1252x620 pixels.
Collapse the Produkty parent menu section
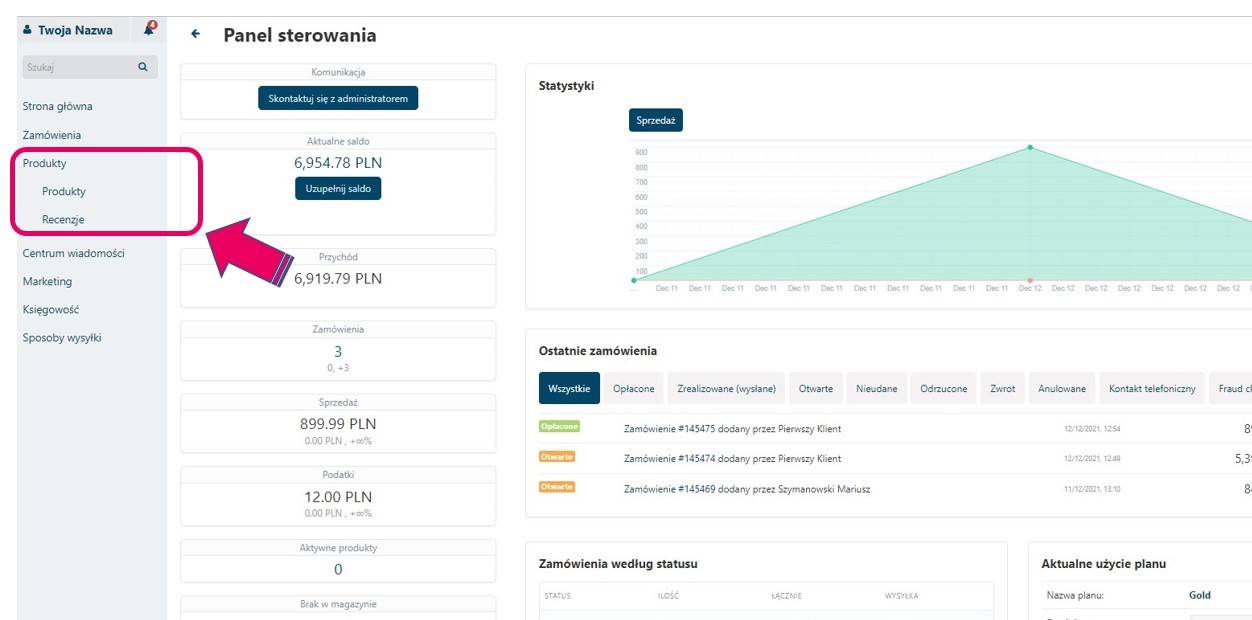pyautogui.click(x=45, y=163)
